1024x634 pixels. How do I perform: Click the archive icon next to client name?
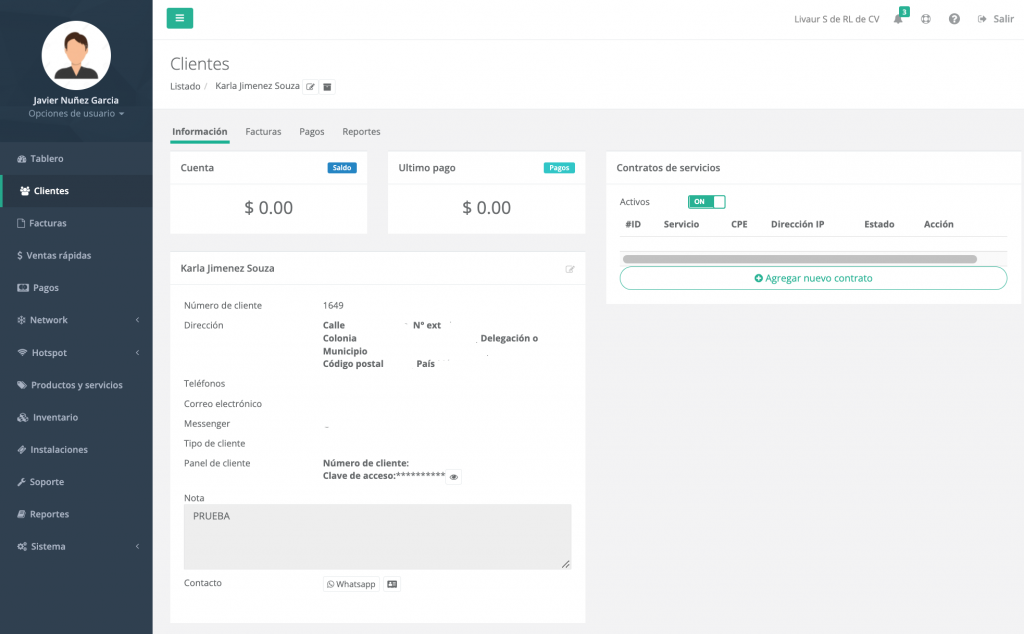(x=327, y=87)
